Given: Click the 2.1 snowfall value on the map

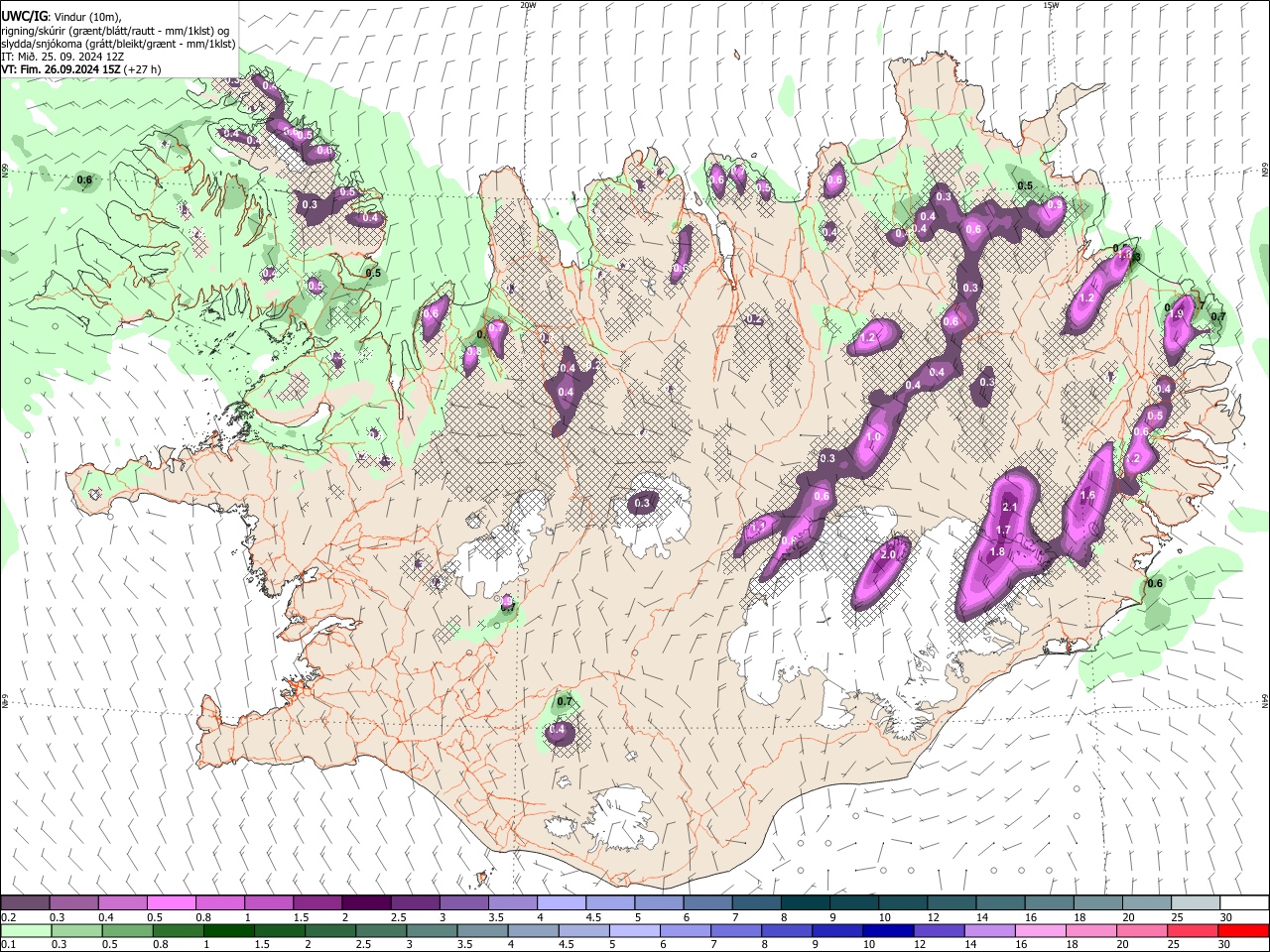Looking at the screenshot, I should (1010, 507).
